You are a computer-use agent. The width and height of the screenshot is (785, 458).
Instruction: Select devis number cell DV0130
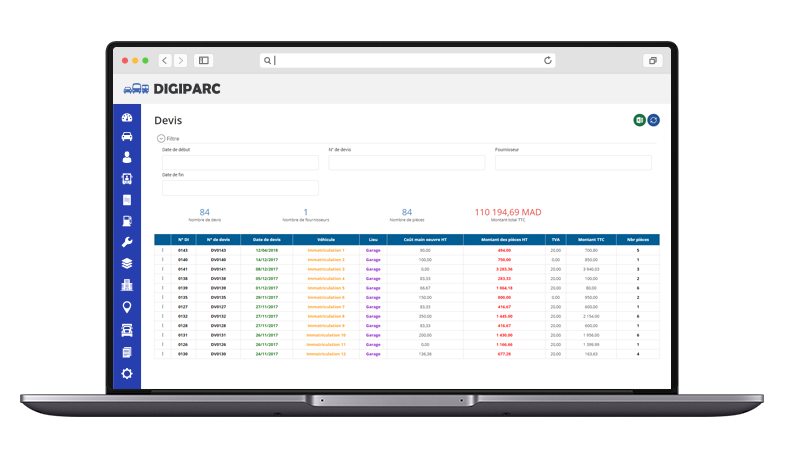pyautogui.click(x=218, y=354)
